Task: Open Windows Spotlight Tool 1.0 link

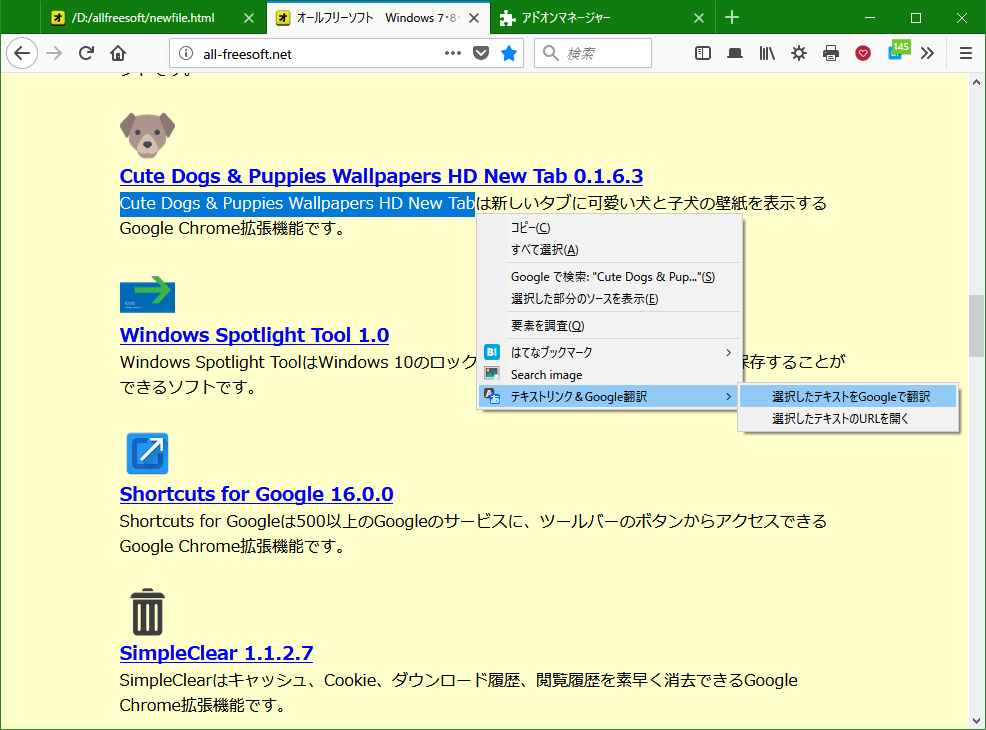Action: click(x=254, y=335)
